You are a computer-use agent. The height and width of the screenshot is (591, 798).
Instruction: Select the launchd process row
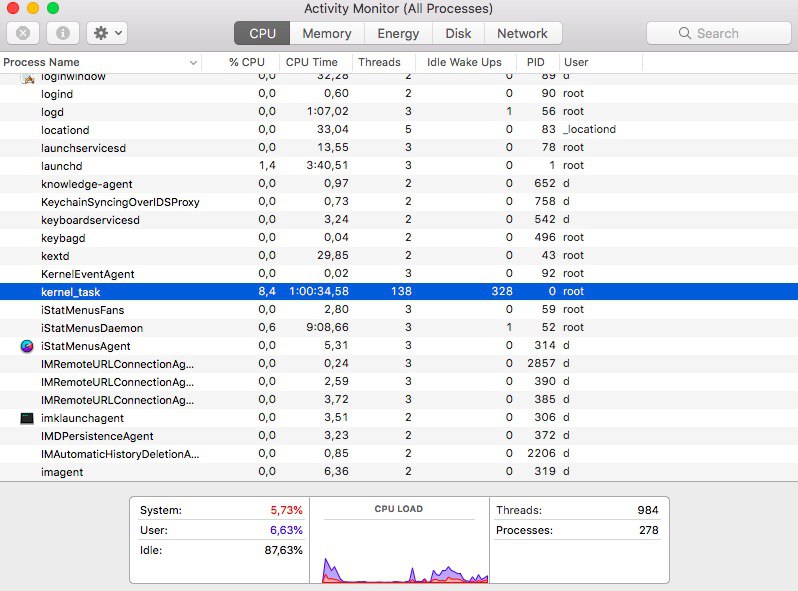(399, 166)
